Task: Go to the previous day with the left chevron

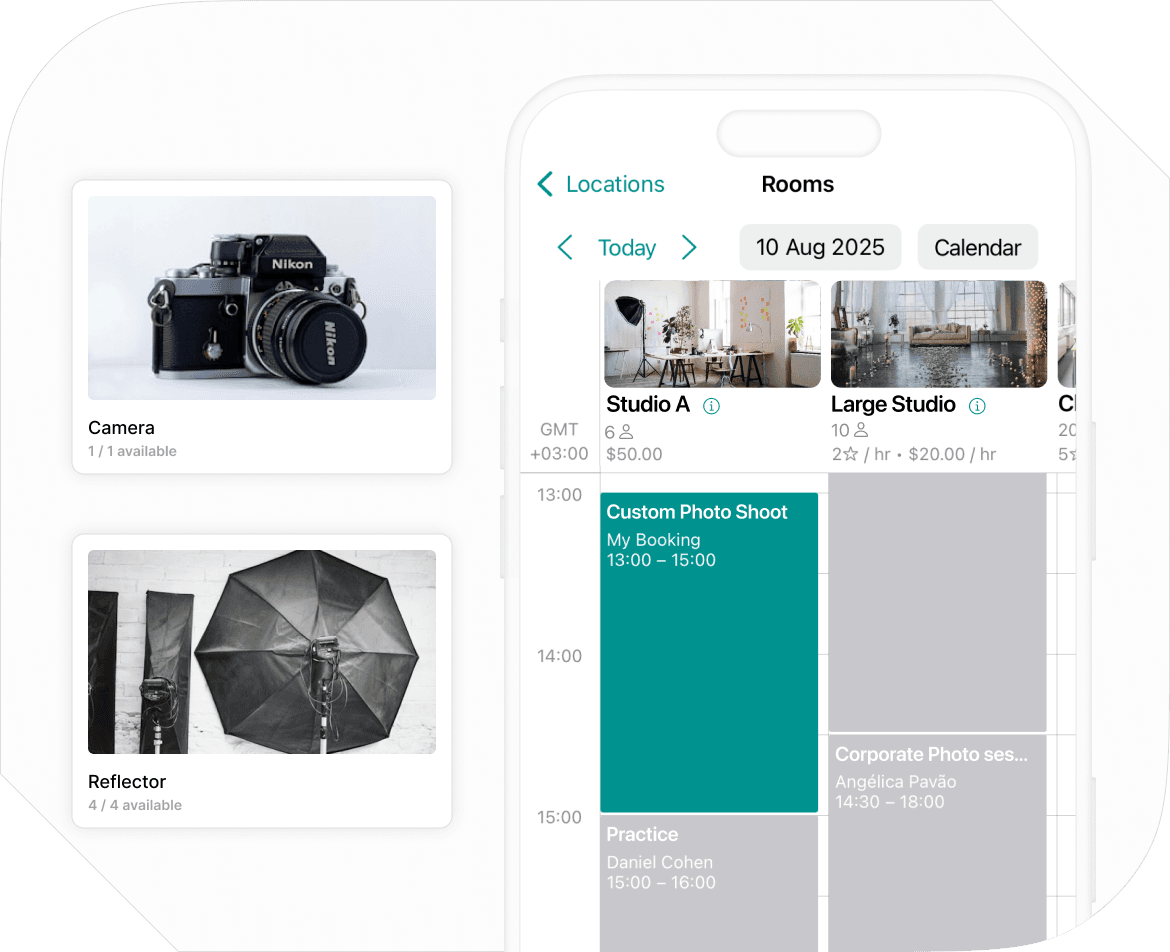Action: pos(565,247)
